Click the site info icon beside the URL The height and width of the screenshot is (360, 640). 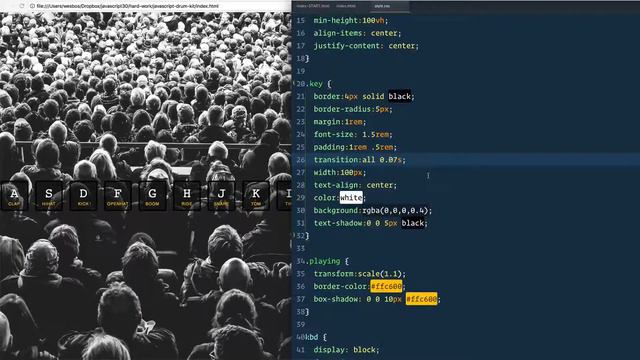coord(32,6)
